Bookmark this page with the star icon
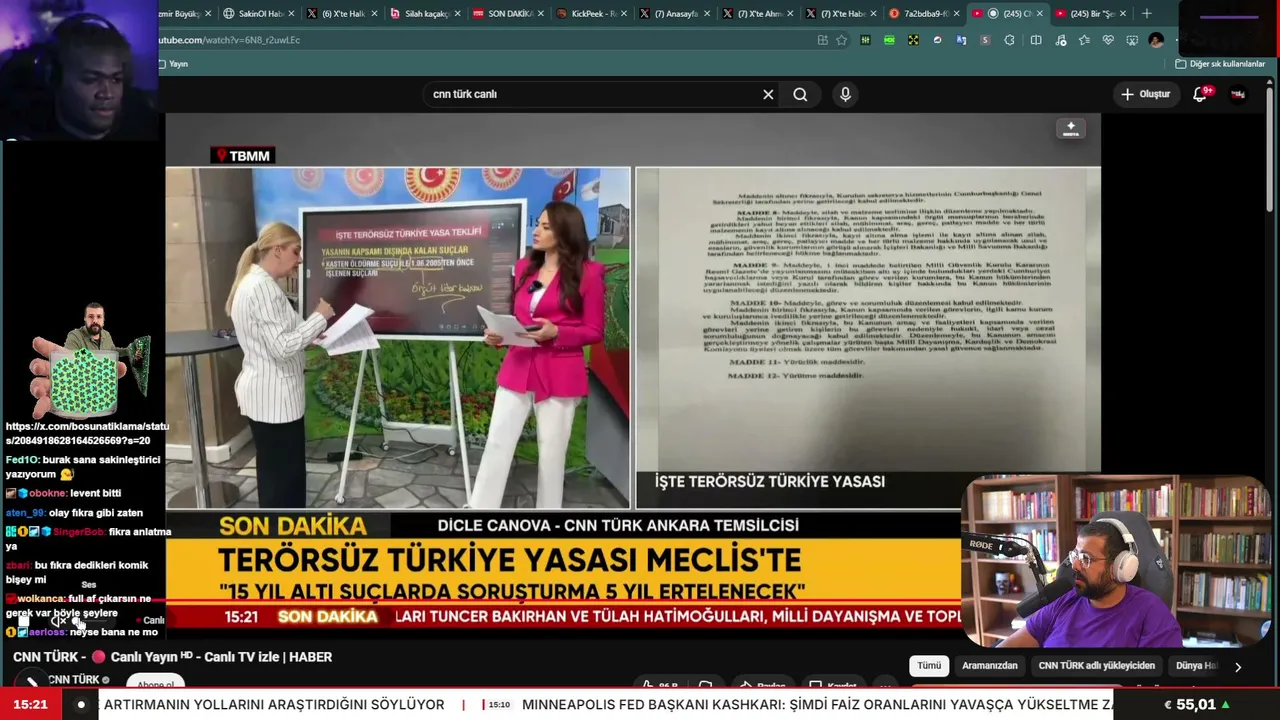 (841, 40)
